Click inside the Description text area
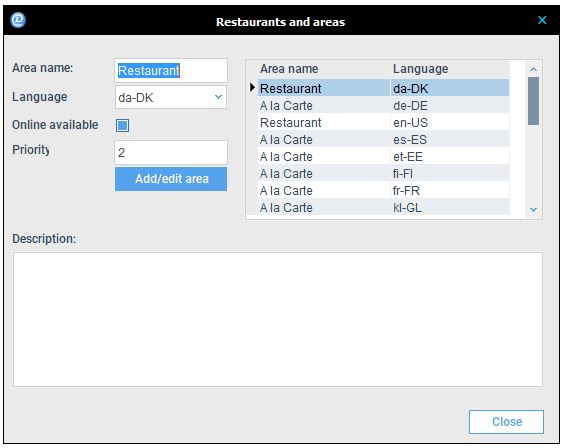This screenshot has width=565, height=448. point(278,320)
